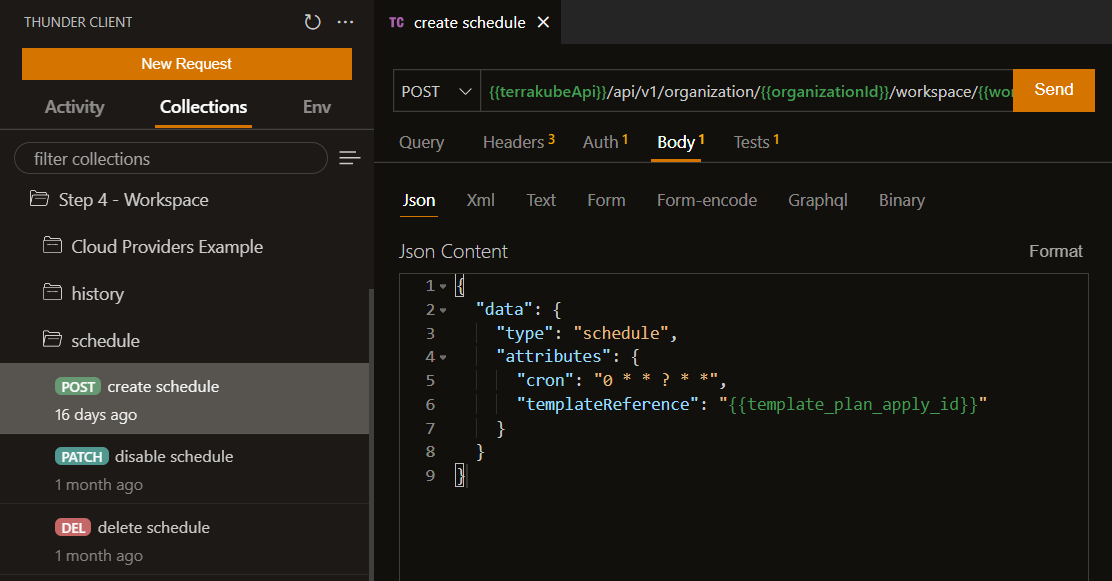Open the more actions ellipsis menu
1112x581 pixels.
(345, 22)
